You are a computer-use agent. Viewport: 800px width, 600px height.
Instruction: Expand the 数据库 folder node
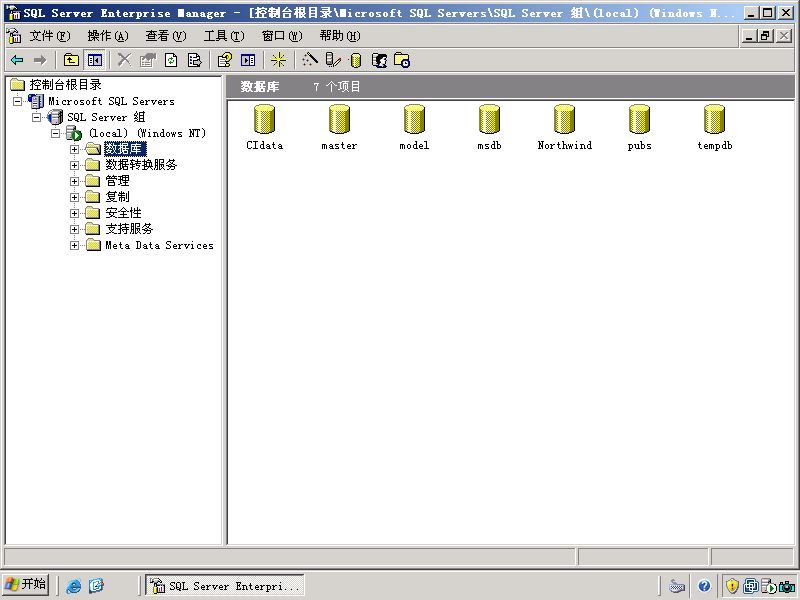point(74,149)
